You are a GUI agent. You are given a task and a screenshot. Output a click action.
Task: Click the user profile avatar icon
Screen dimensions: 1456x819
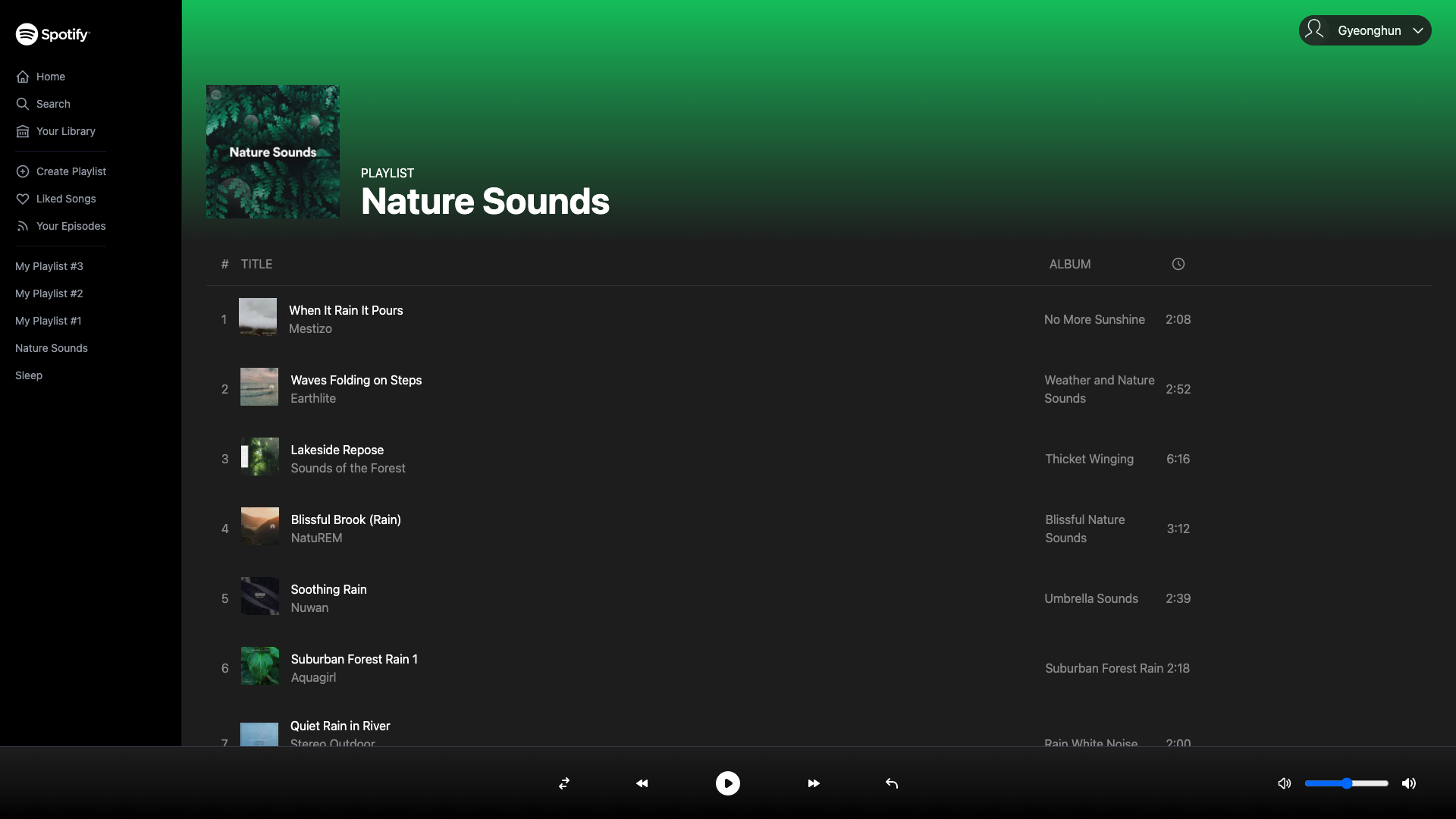click(x=1315, y=30)
